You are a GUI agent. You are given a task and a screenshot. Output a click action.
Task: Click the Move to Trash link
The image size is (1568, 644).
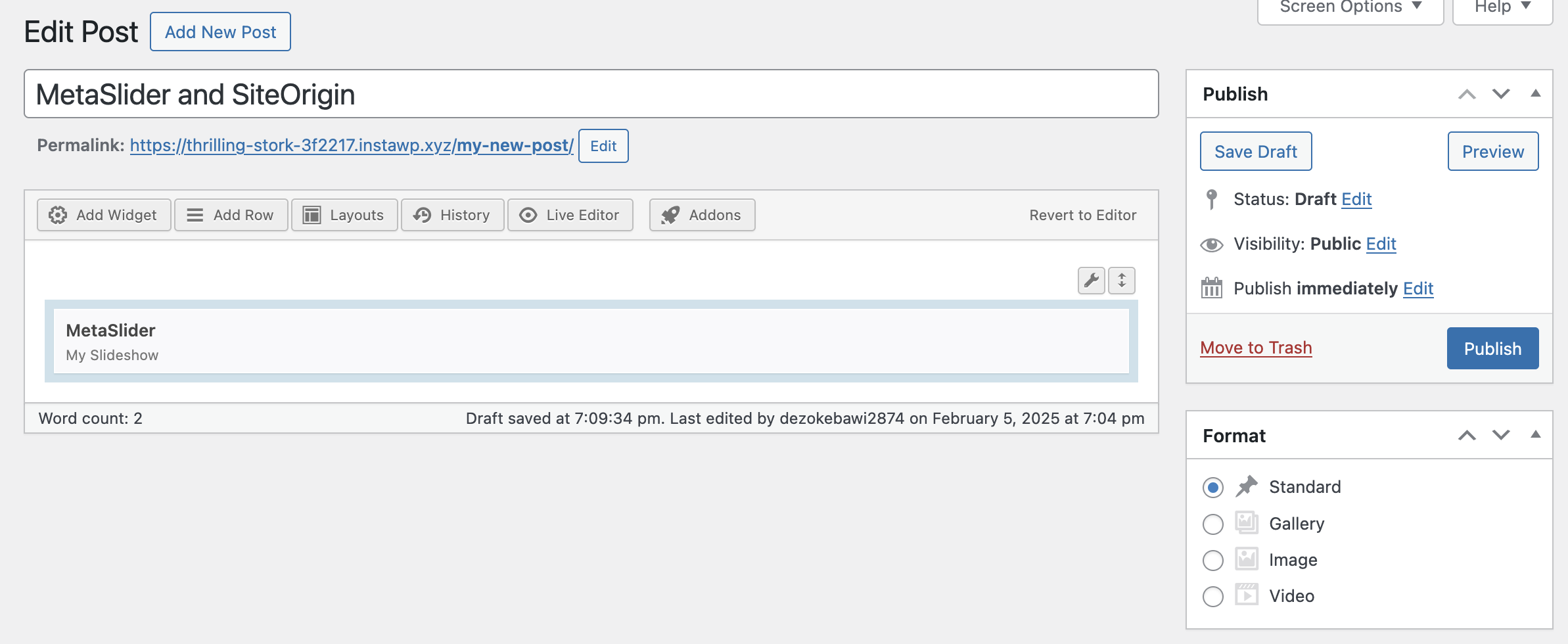coord(1256,348)
